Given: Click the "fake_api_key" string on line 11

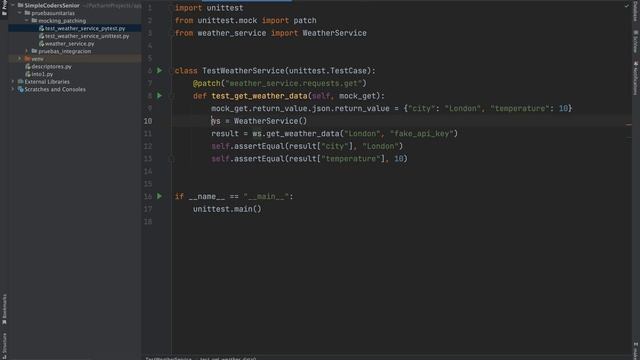Looking at the screenshot, I should [422, 133].
